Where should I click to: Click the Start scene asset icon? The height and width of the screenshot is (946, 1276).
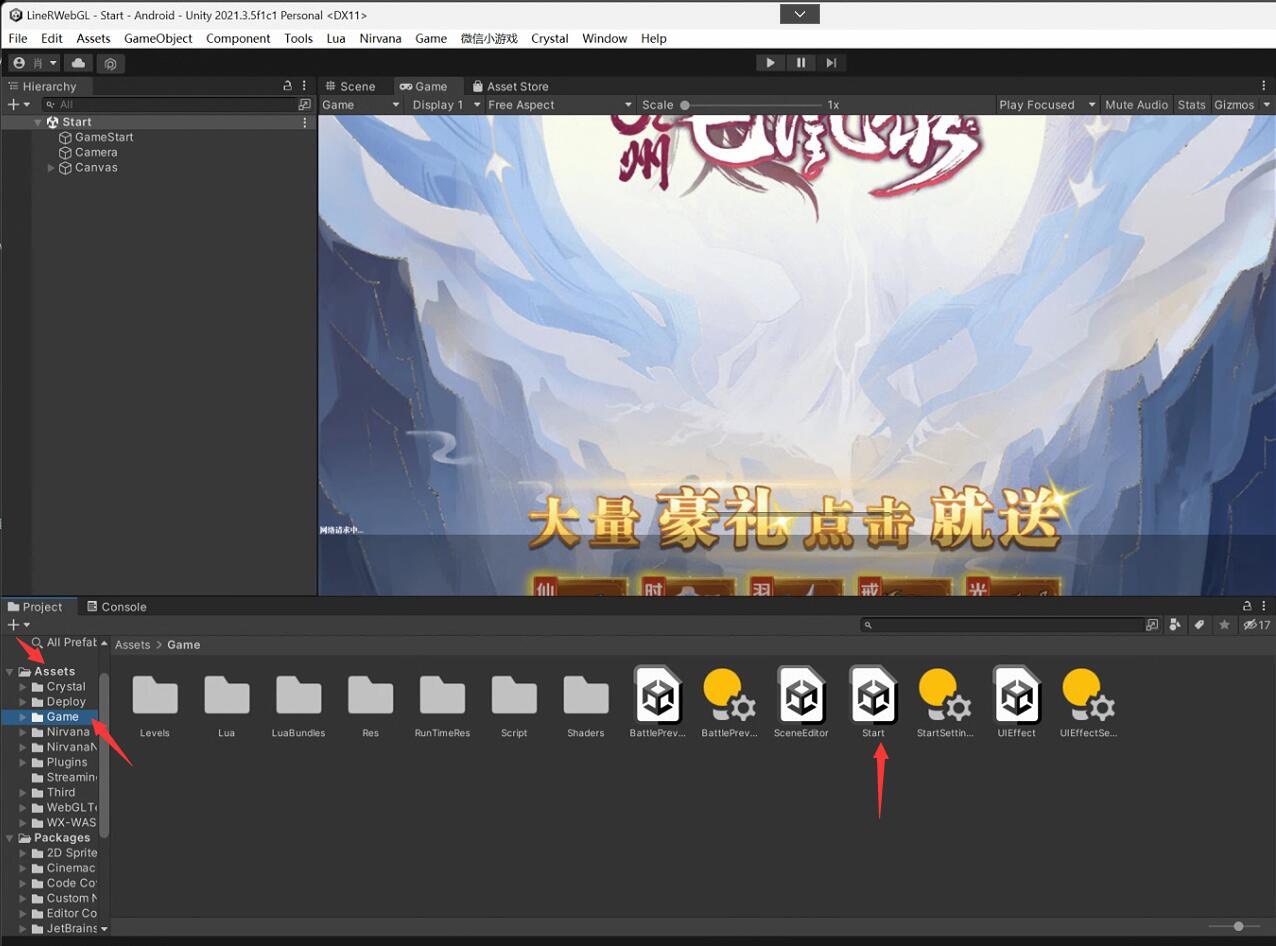click(873, 696)
